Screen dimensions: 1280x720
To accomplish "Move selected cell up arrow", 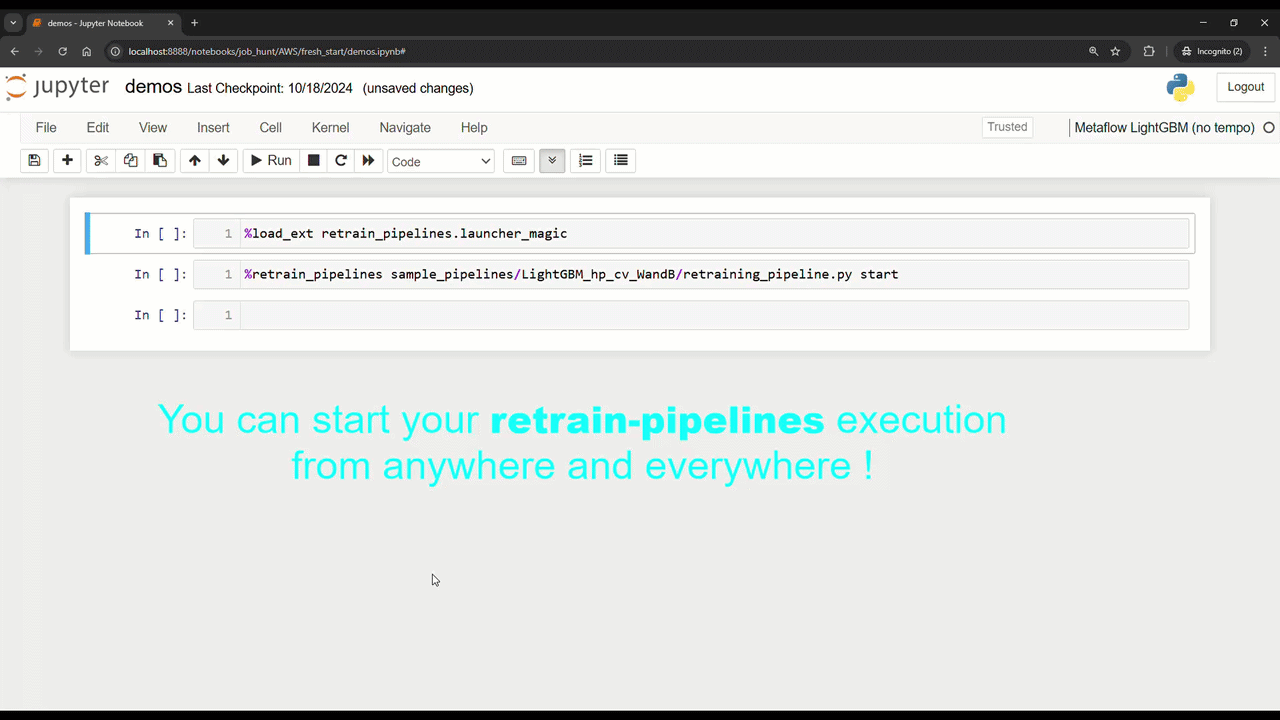I will 195,160.
